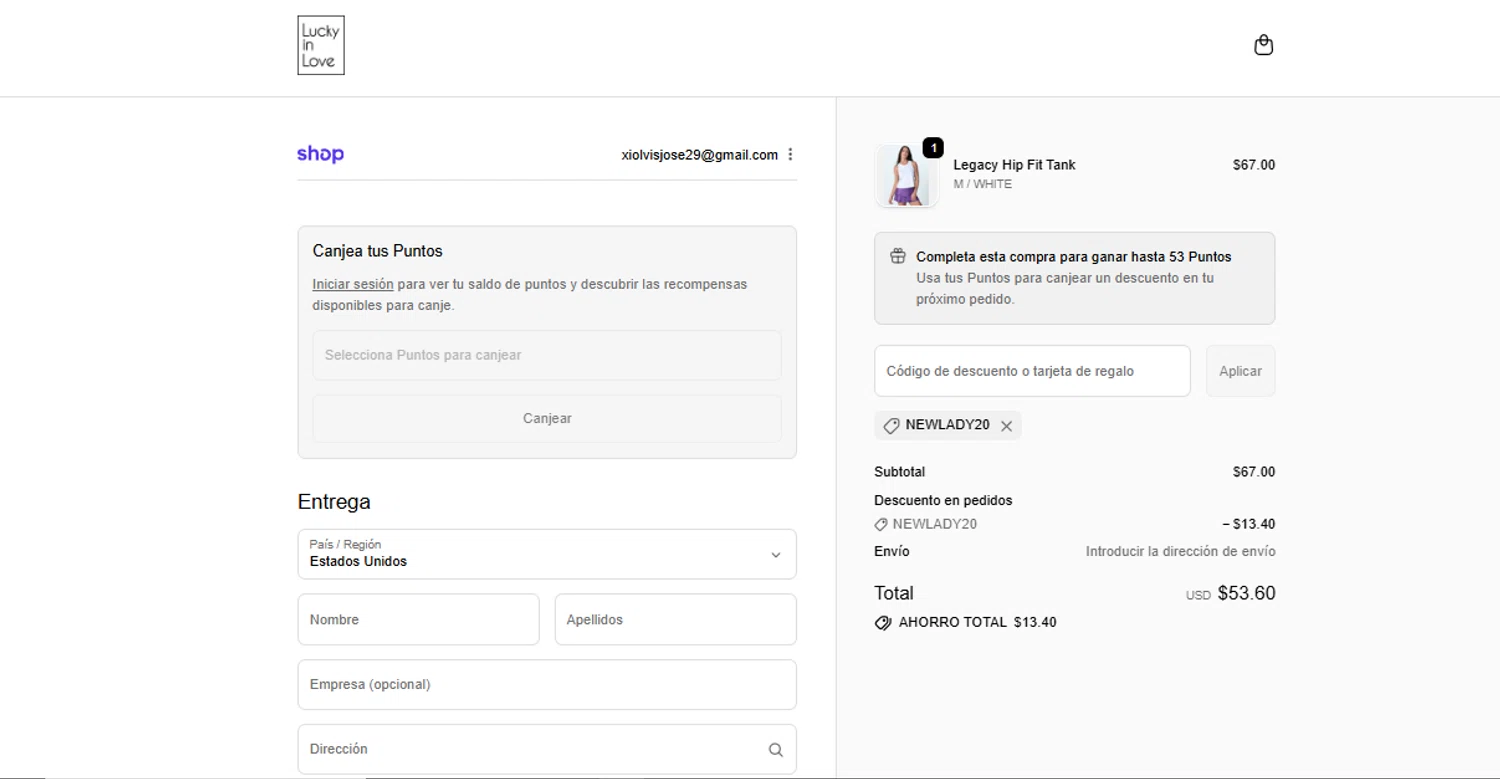Click the Descuento en pedidos label
The image size is (1500, 779).
pyautogui.click(x=943, y=500)
